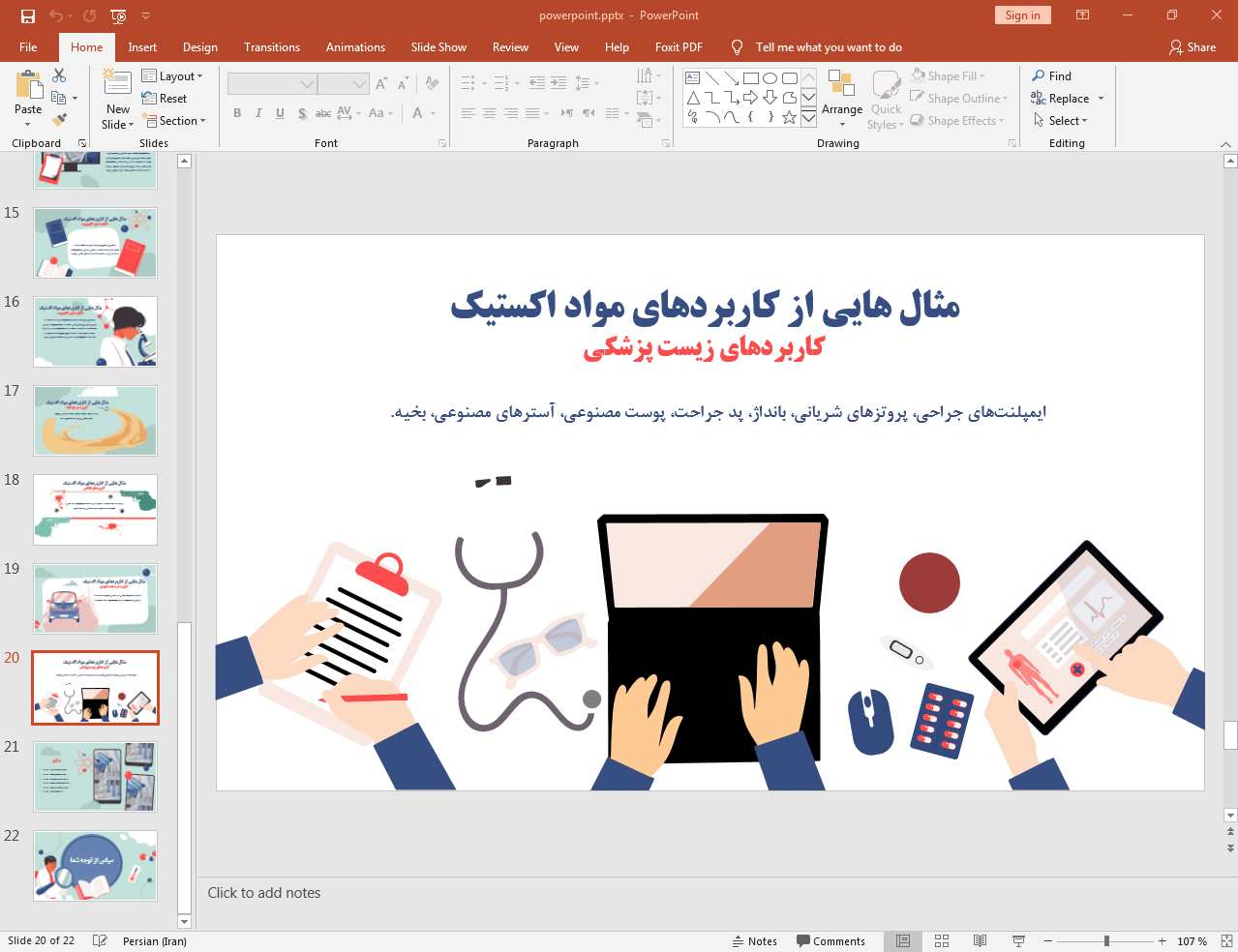Open the Select dropdown in Editing
Screen dimensions: 1238x952
(1061, 121)
